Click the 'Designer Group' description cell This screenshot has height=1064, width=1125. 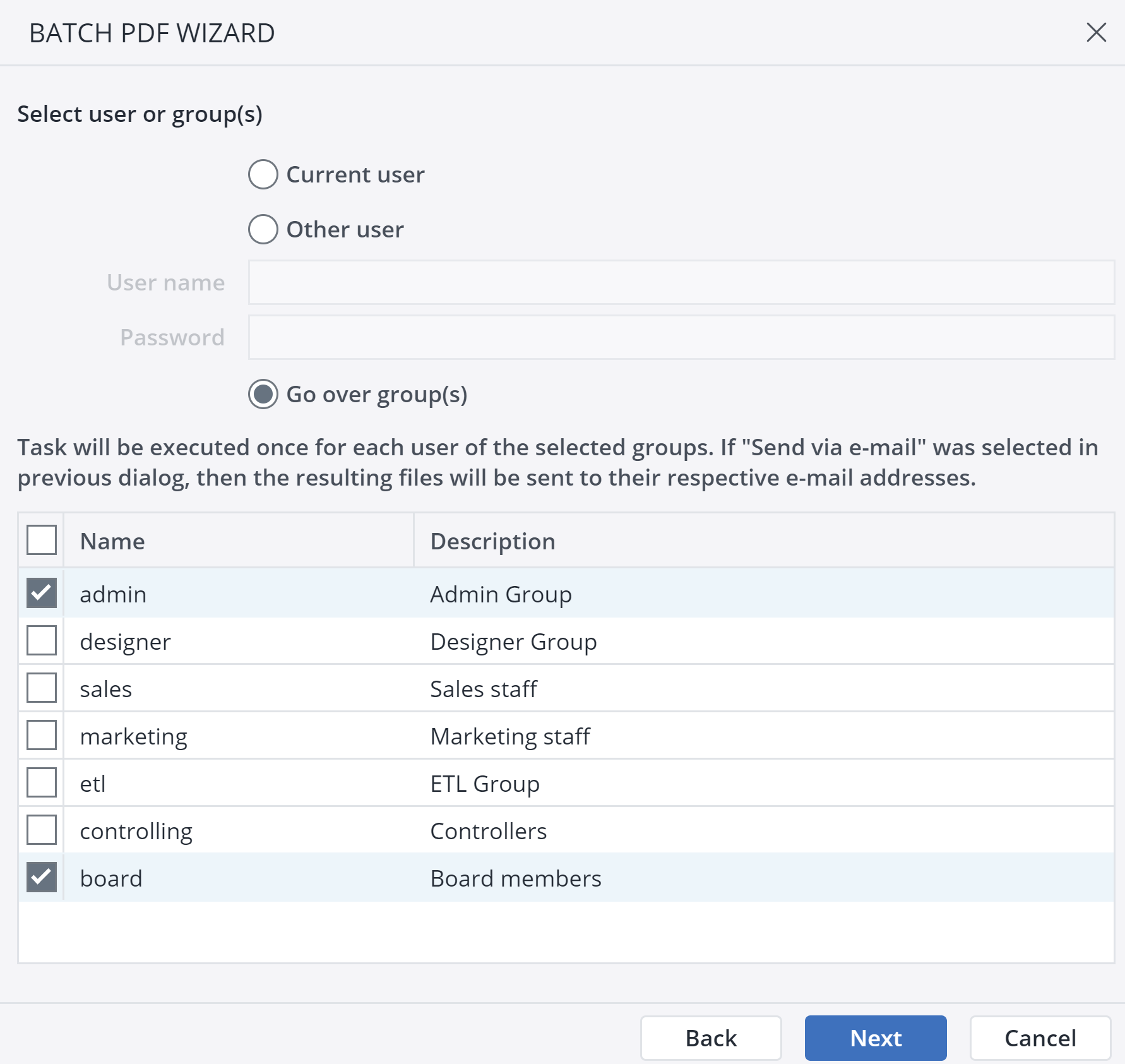(764, 641)
